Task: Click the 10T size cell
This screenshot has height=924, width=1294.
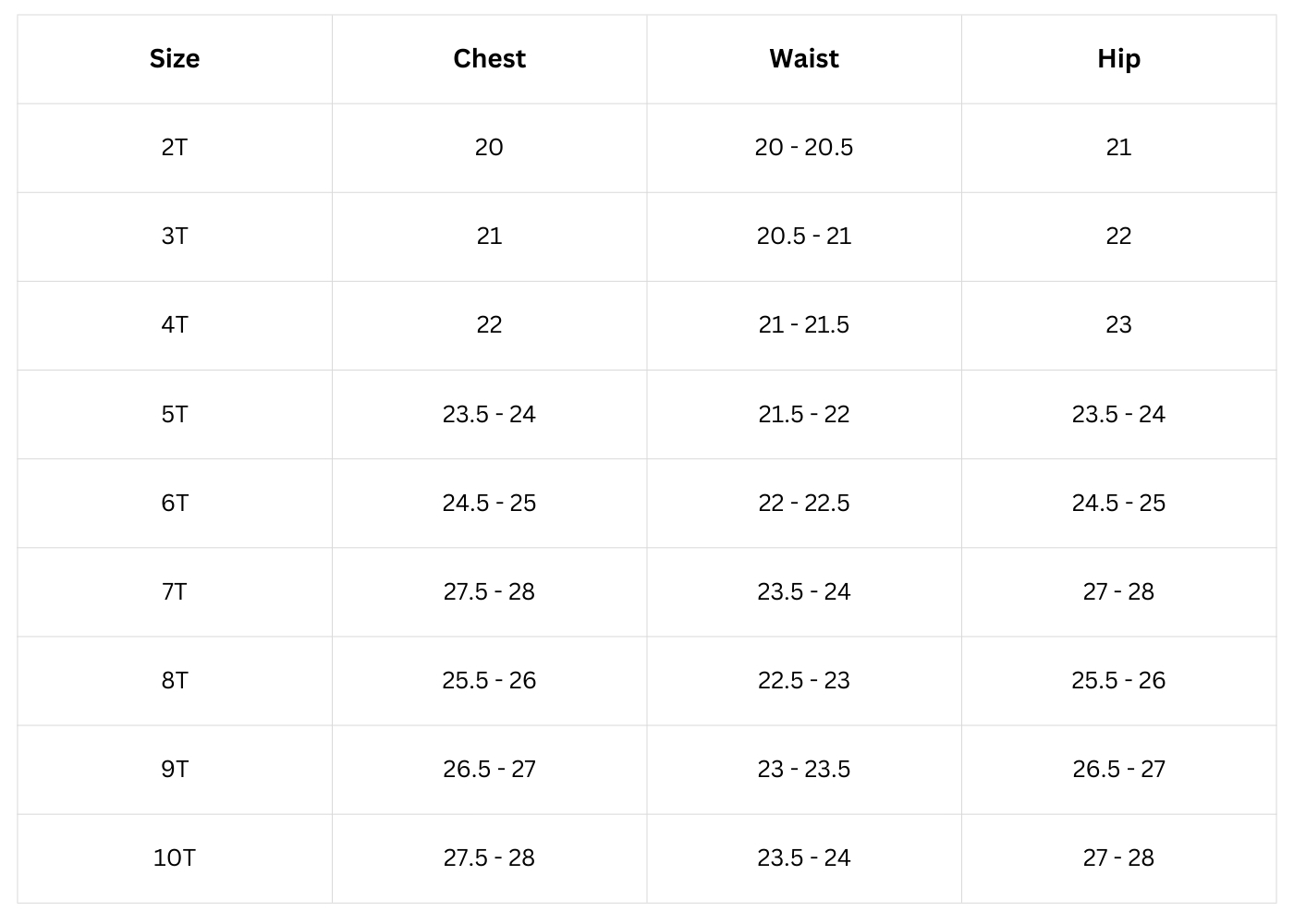Action: [x=175, y=857]
